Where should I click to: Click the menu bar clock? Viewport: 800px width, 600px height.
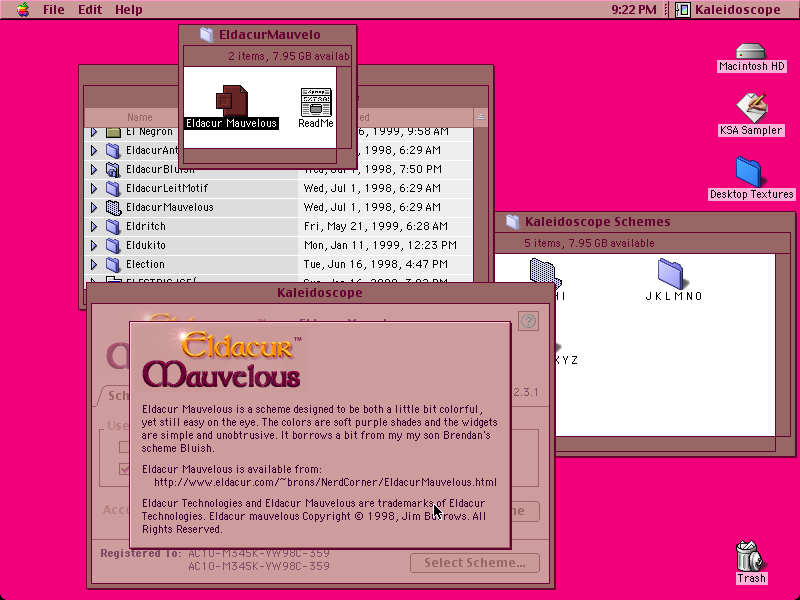tap(634, 10)
